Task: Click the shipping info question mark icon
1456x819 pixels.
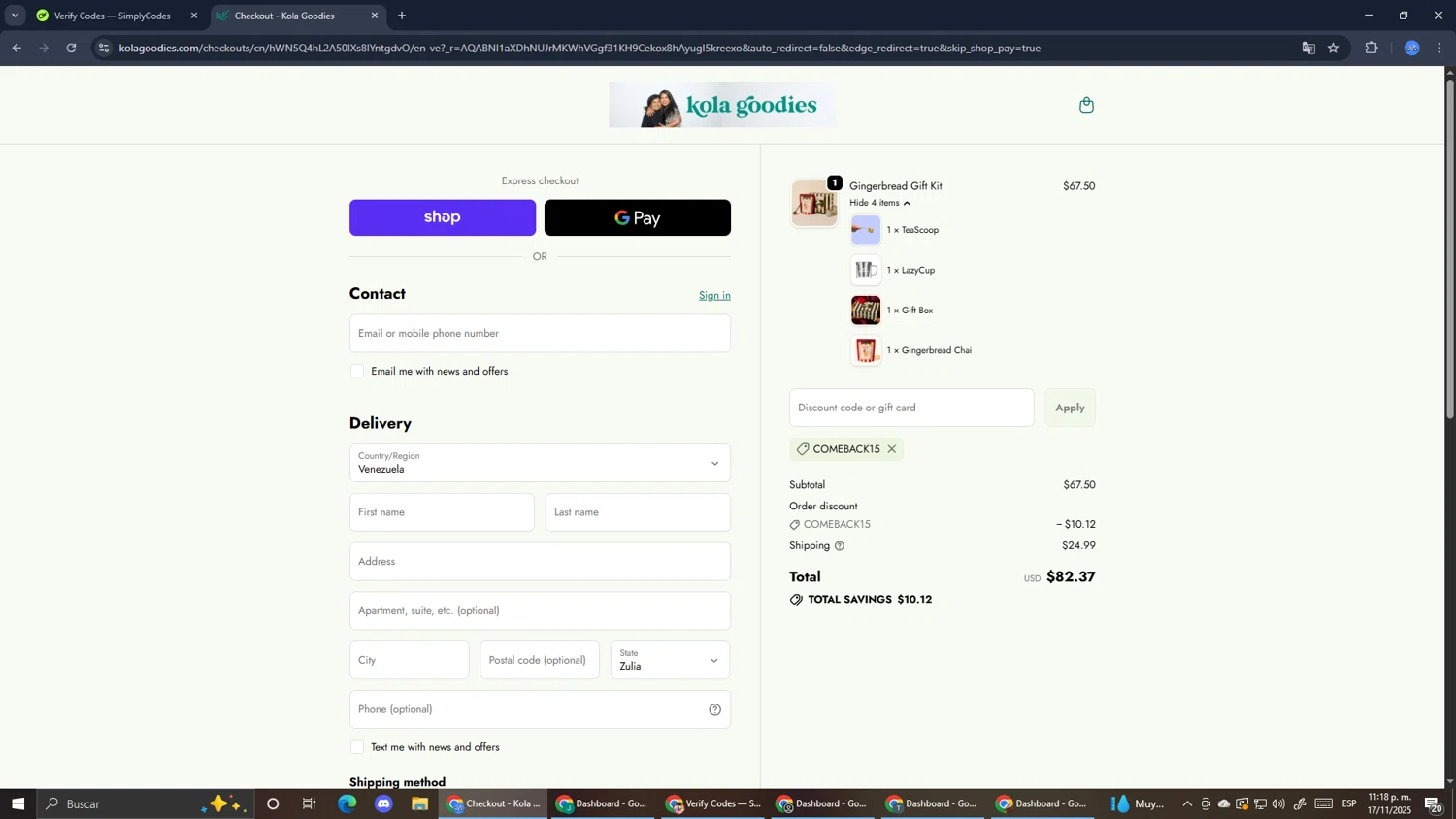Action: pos(840,546)
